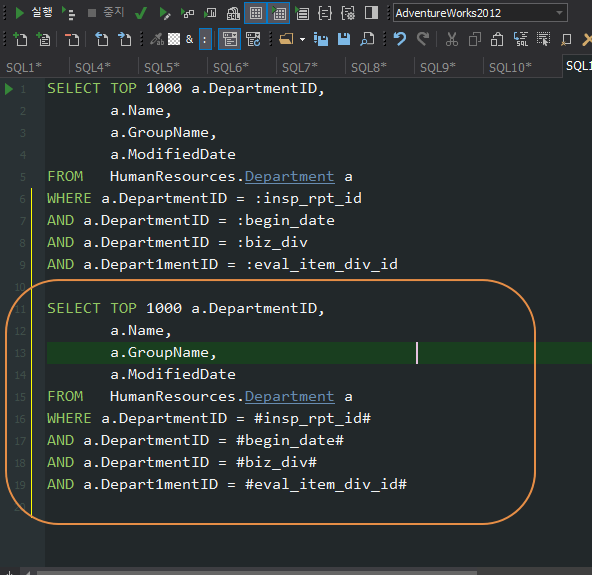Viewport: 592px width, 575px height.
Task: Click the 중지 stop button
Action: [105, 13]
